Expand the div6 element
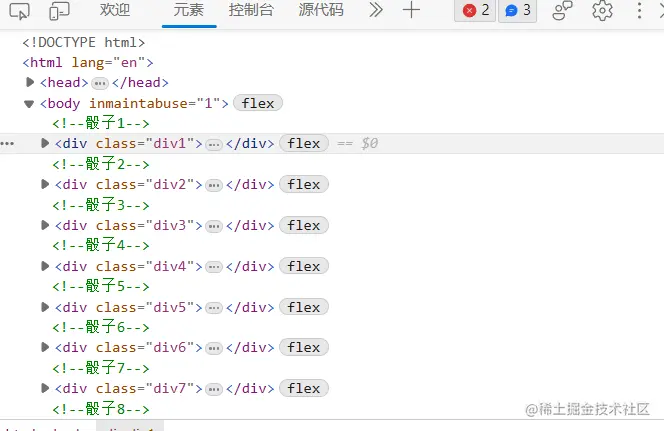This screenshot has height=431, width=664. 45,348
